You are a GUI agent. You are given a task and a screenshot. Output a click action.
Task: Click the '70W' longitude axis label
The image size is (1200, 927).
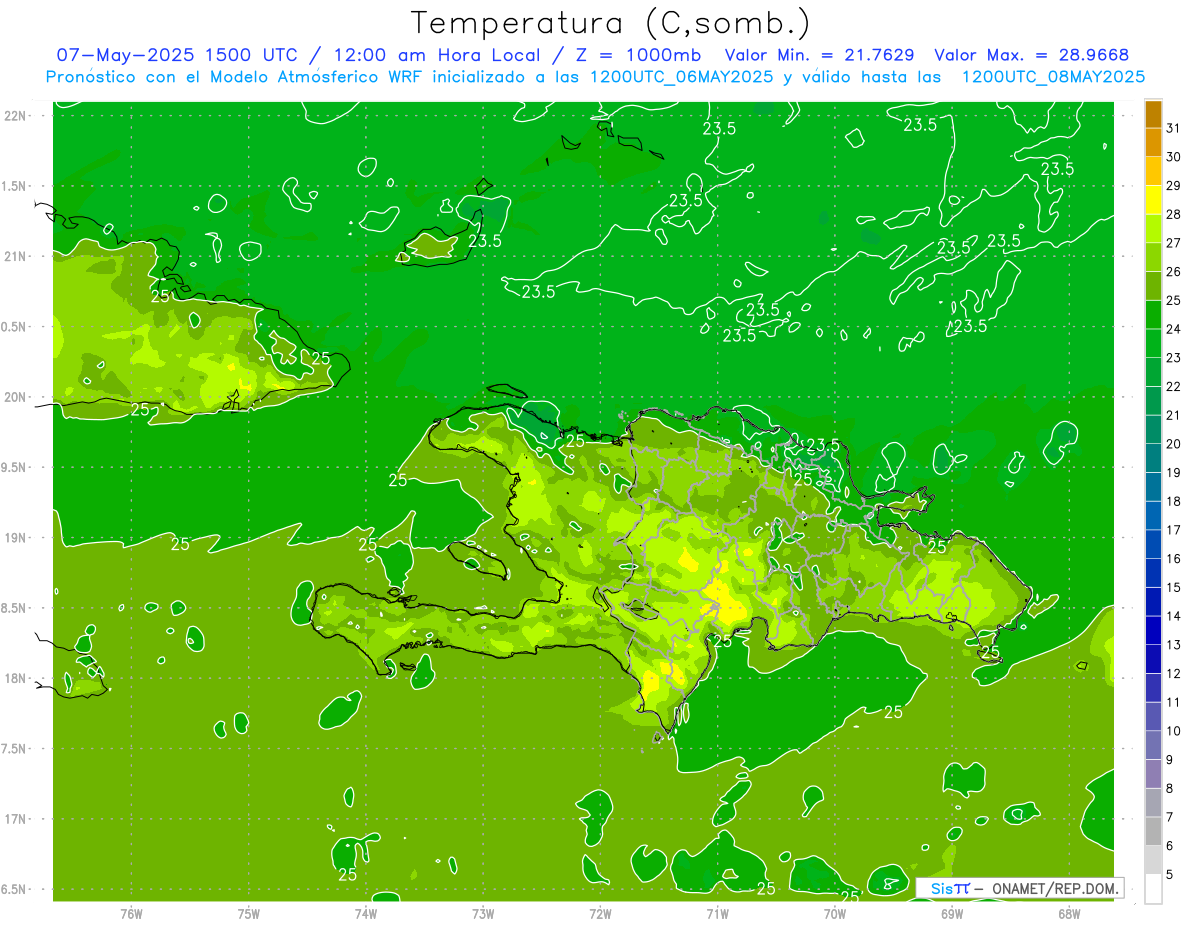pyautogui.click(x=835, y=914)
